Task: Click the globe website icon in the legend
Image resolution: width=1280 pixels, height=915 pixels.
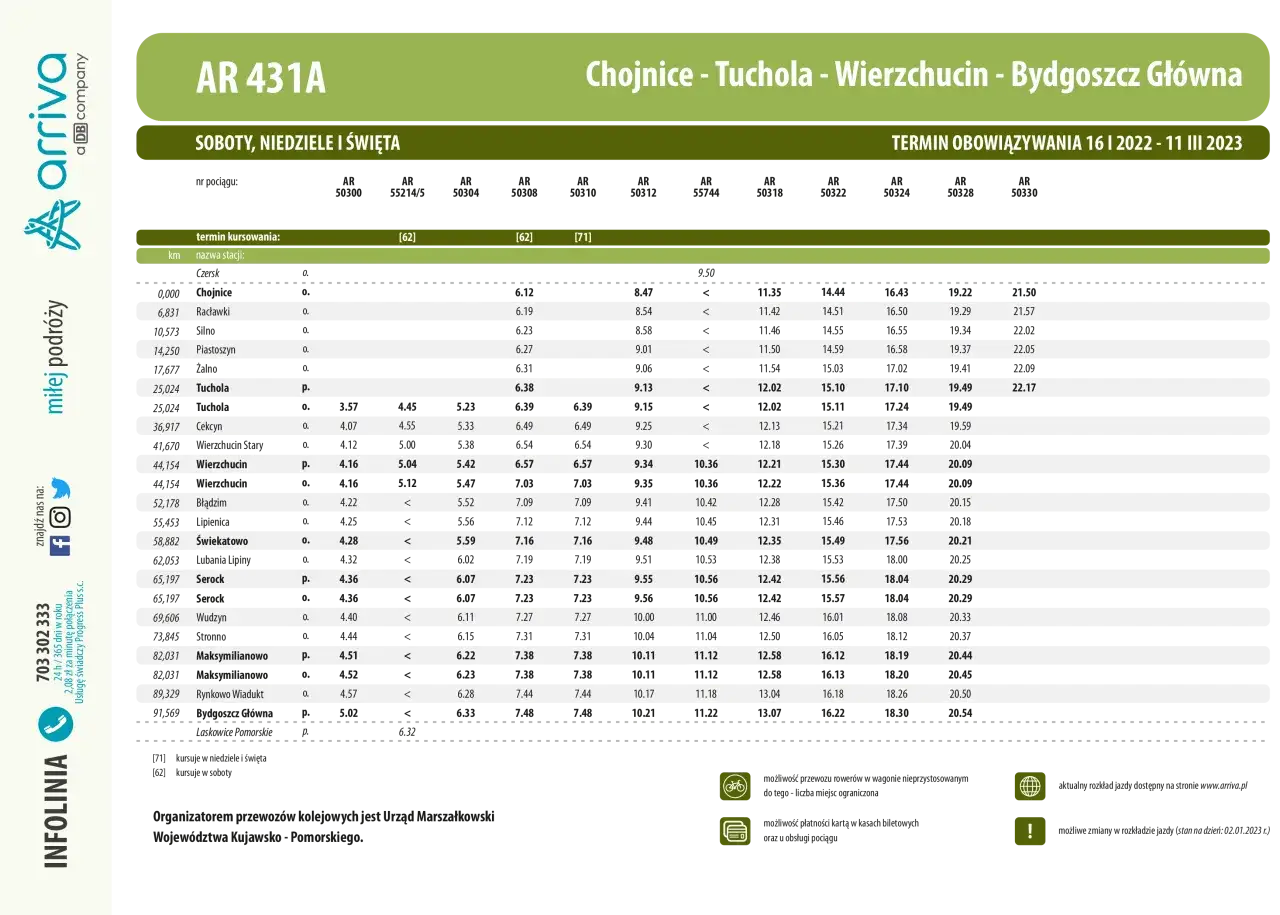Action: click(x=1029, y=786)
